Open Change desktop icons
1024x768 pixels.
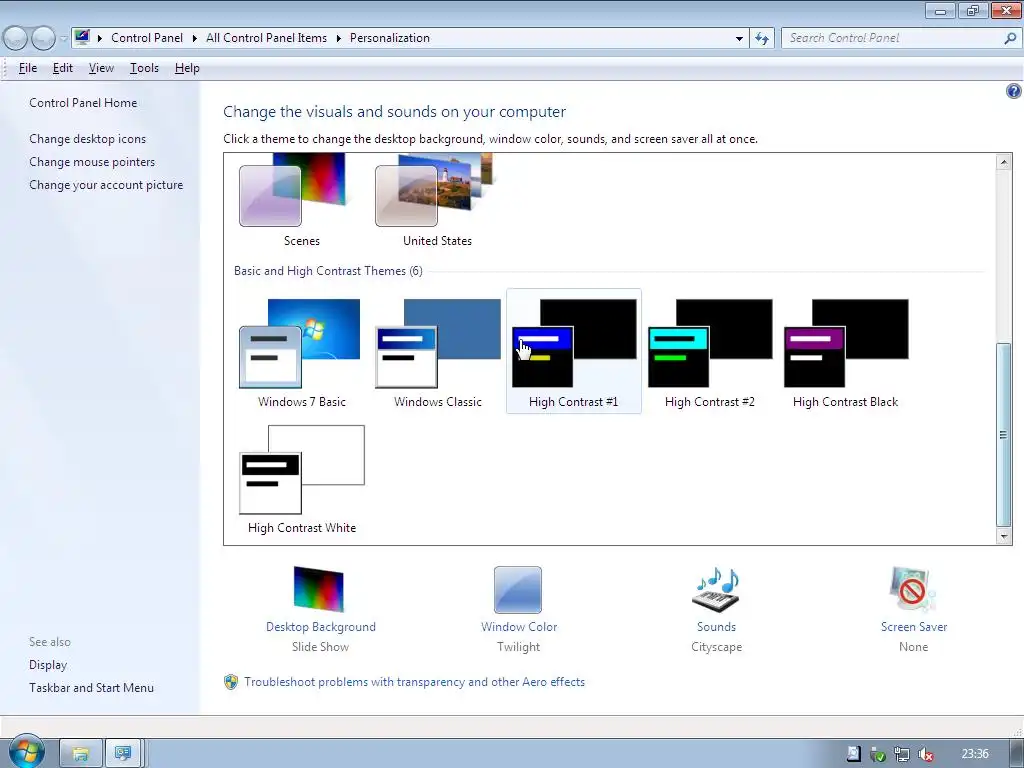(88, 138)
